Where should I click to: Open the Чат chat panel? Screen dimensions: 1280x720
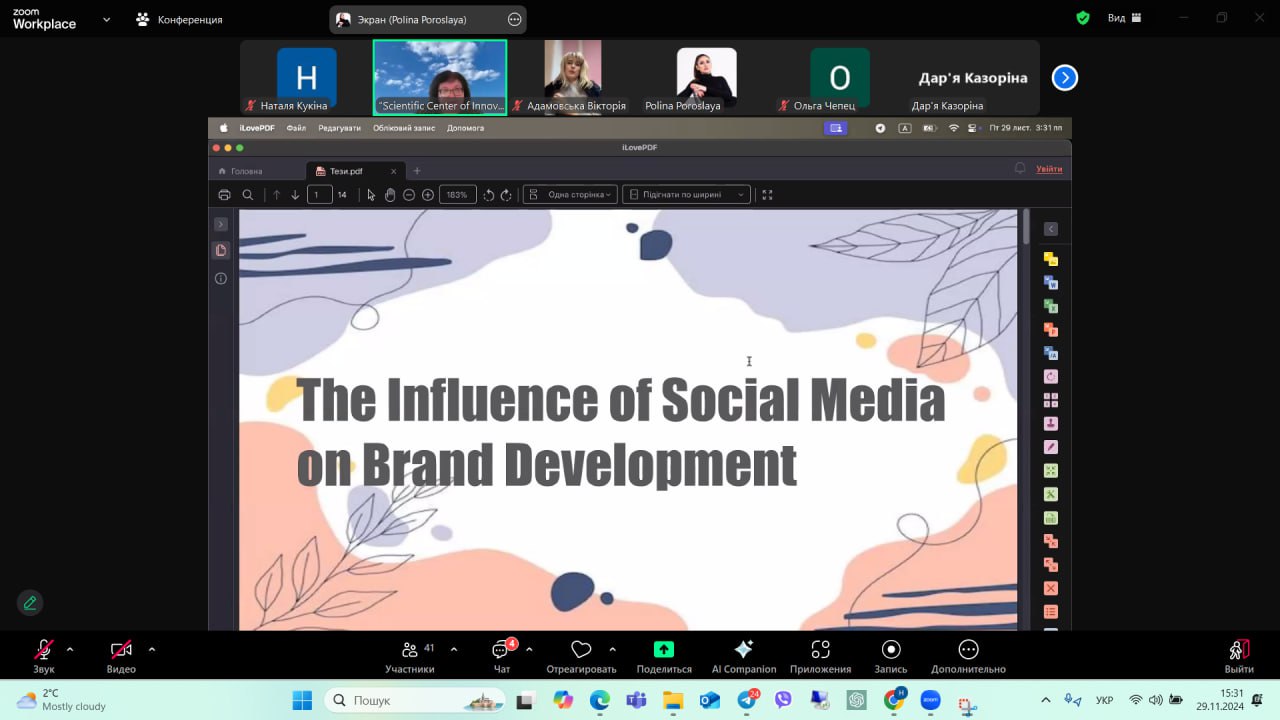tap(501, 651)
